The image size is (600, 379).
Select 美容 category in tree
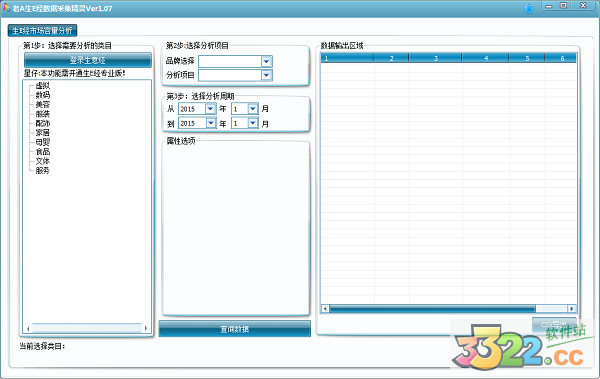tap(42, 105)
